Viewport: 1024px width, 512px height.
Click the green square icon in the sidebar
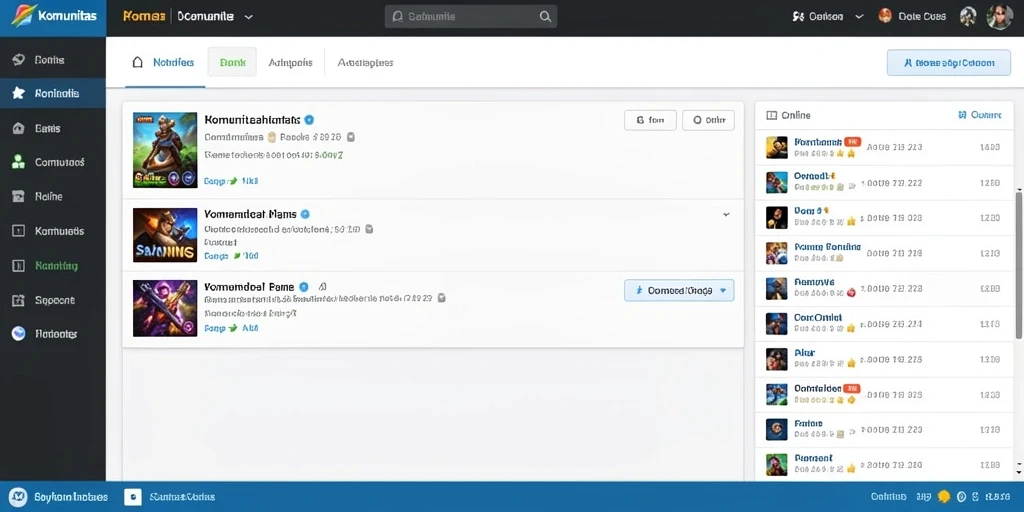tap(18, 266)
